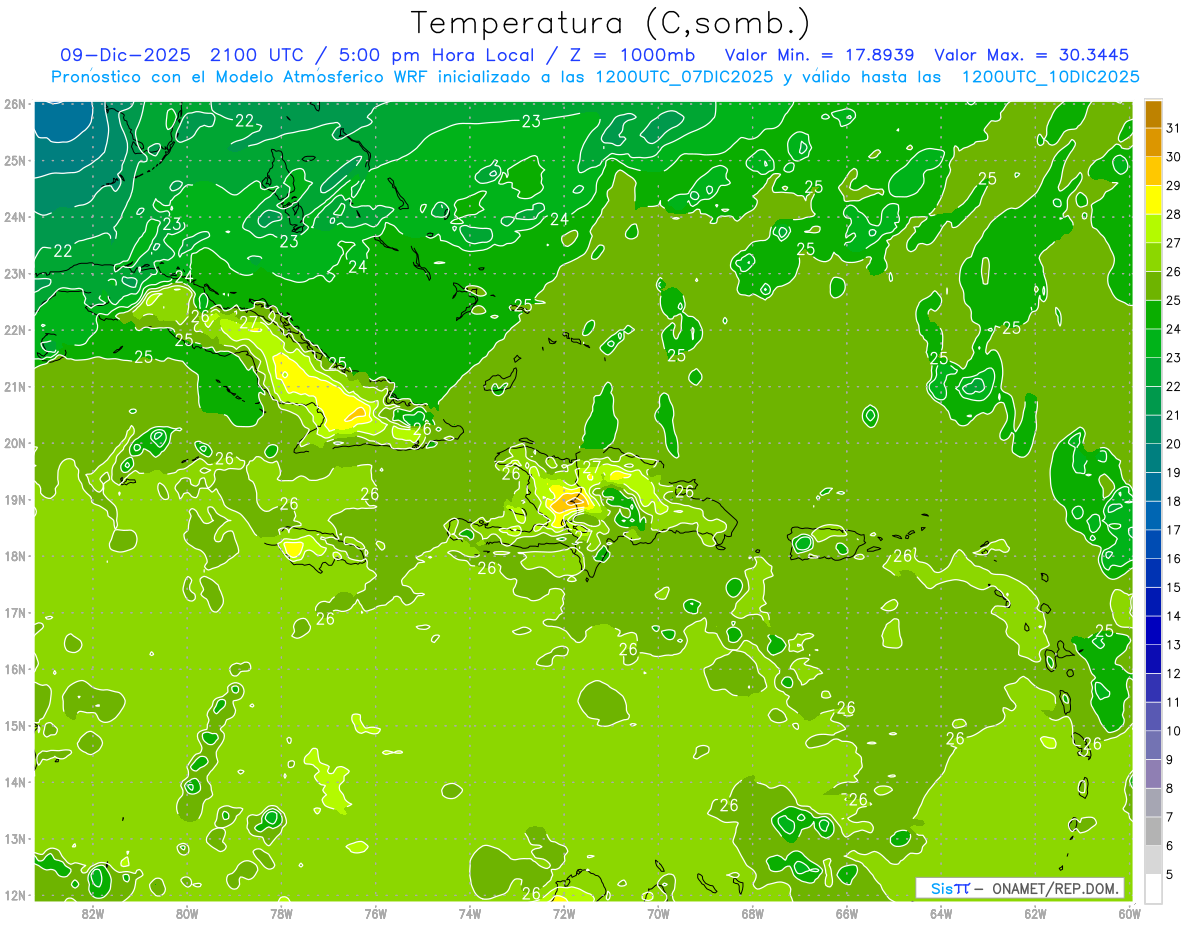The height and width of the screenshot is (927, 1200).
Task: Click the '70W' longitude axis label
Action: coord(658,913)
